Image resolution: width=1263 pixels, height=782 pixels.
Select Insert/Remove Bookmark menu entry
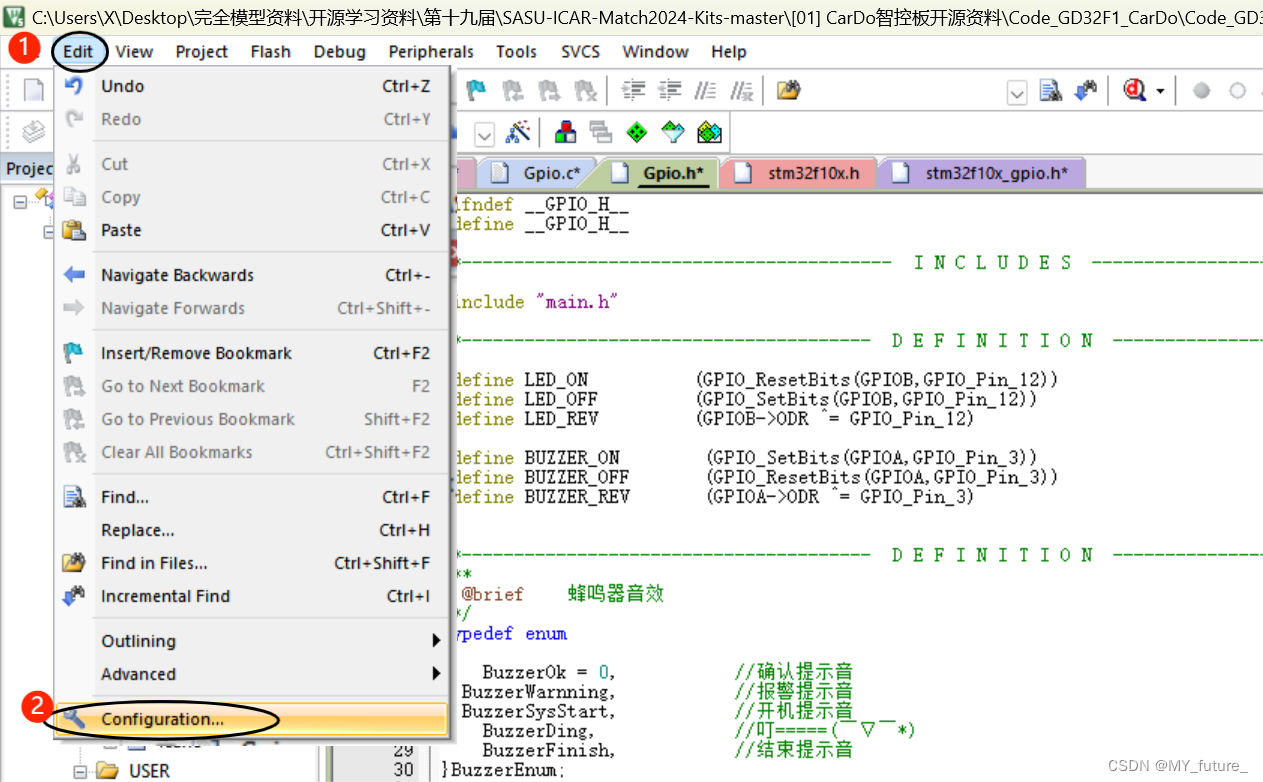click(250, 353)
